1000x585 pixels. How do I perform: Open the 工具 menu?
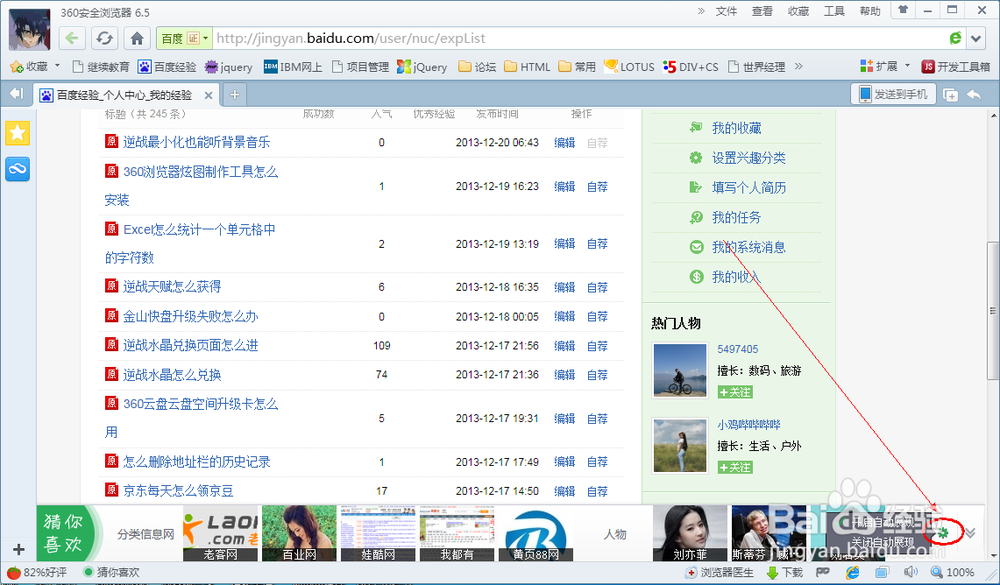[x=834, y=11]
